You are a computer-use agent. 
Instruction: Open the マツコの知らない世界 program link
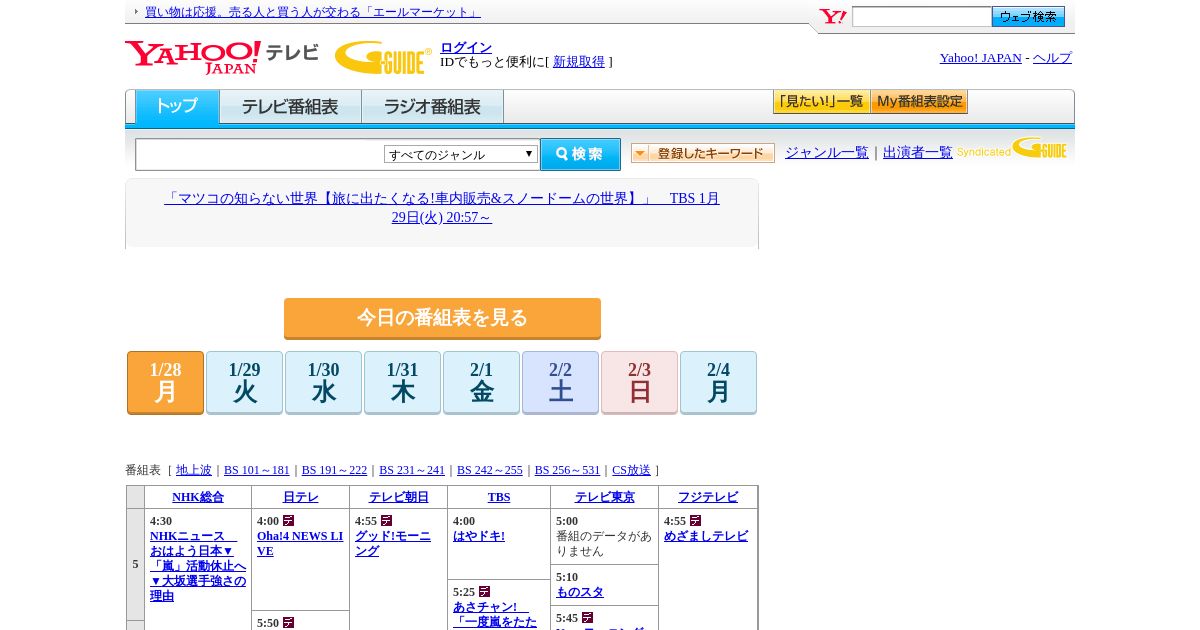tap(442, 207)
